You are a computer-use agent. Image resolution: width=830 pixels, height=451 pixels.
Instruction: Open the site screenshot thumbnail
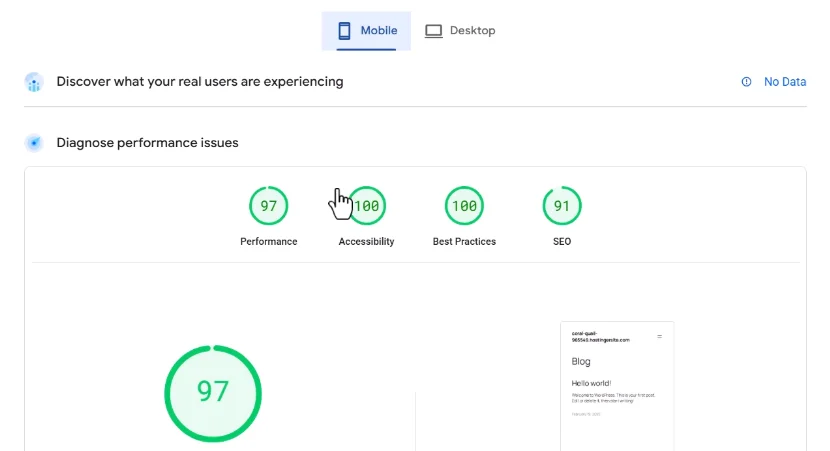pos(617,386)
